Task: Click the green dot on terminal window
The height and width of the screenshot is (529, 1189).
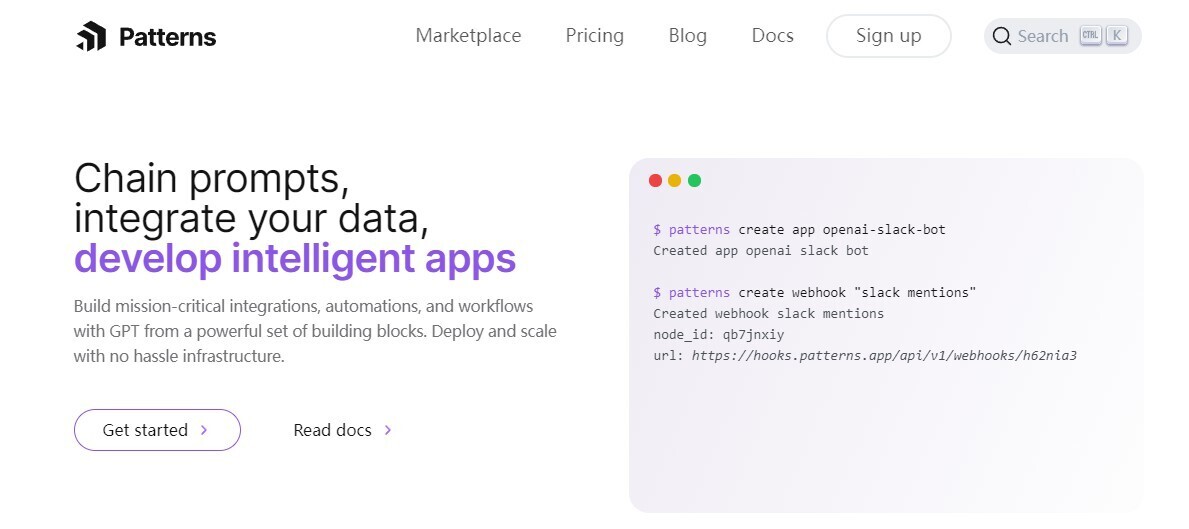Action: (x=694, y=180)
